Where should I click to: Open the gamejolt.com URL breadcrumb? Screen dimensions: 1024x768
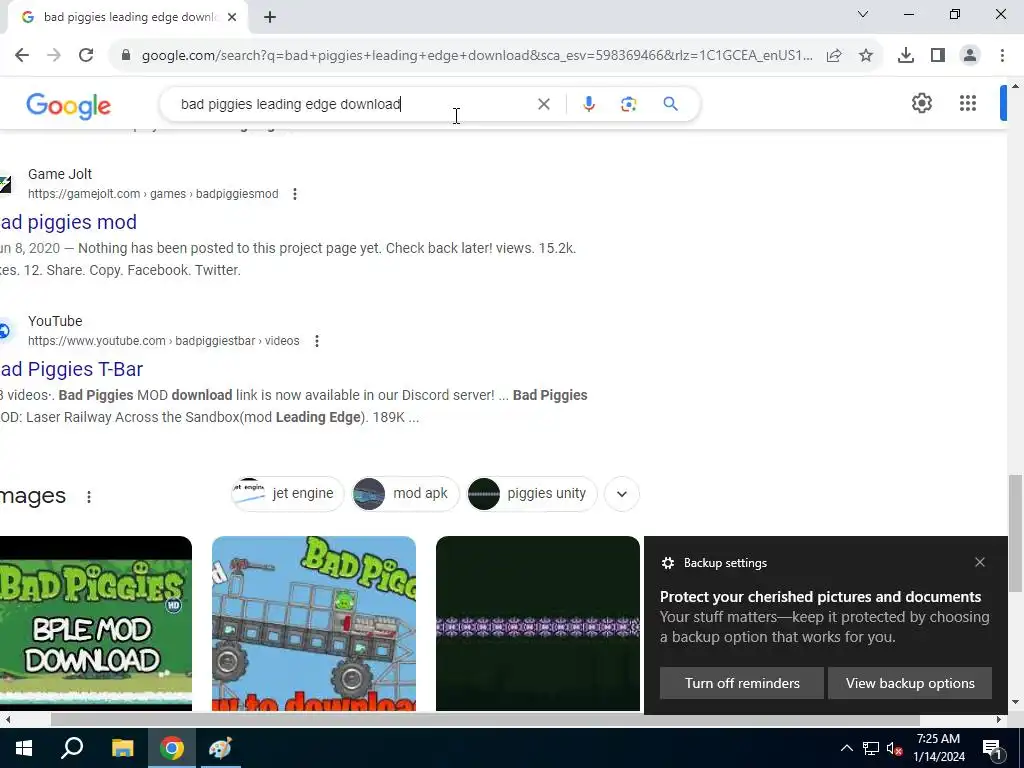[153, 194]
